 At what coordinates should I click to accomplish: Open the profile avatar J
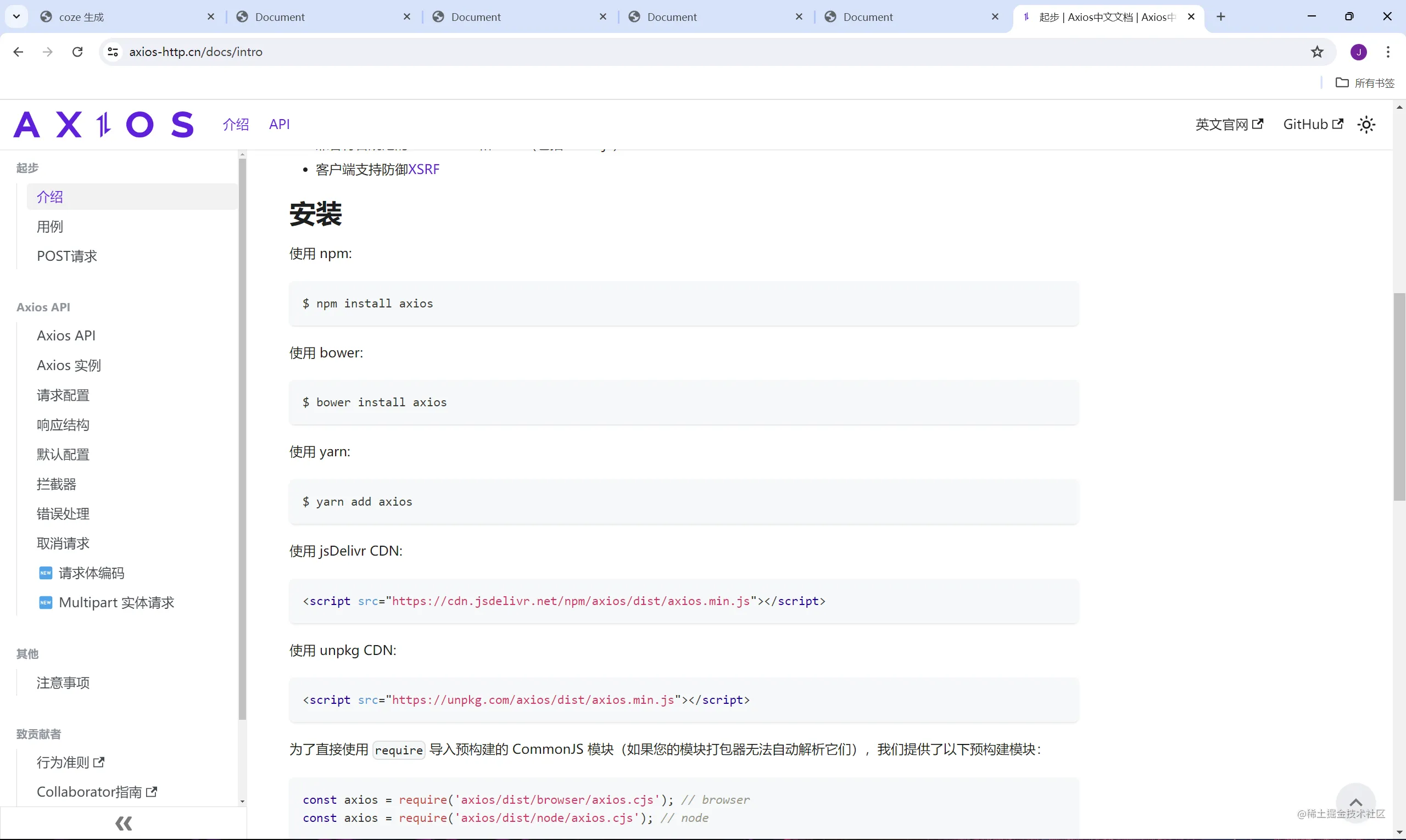pos(1358,52)
